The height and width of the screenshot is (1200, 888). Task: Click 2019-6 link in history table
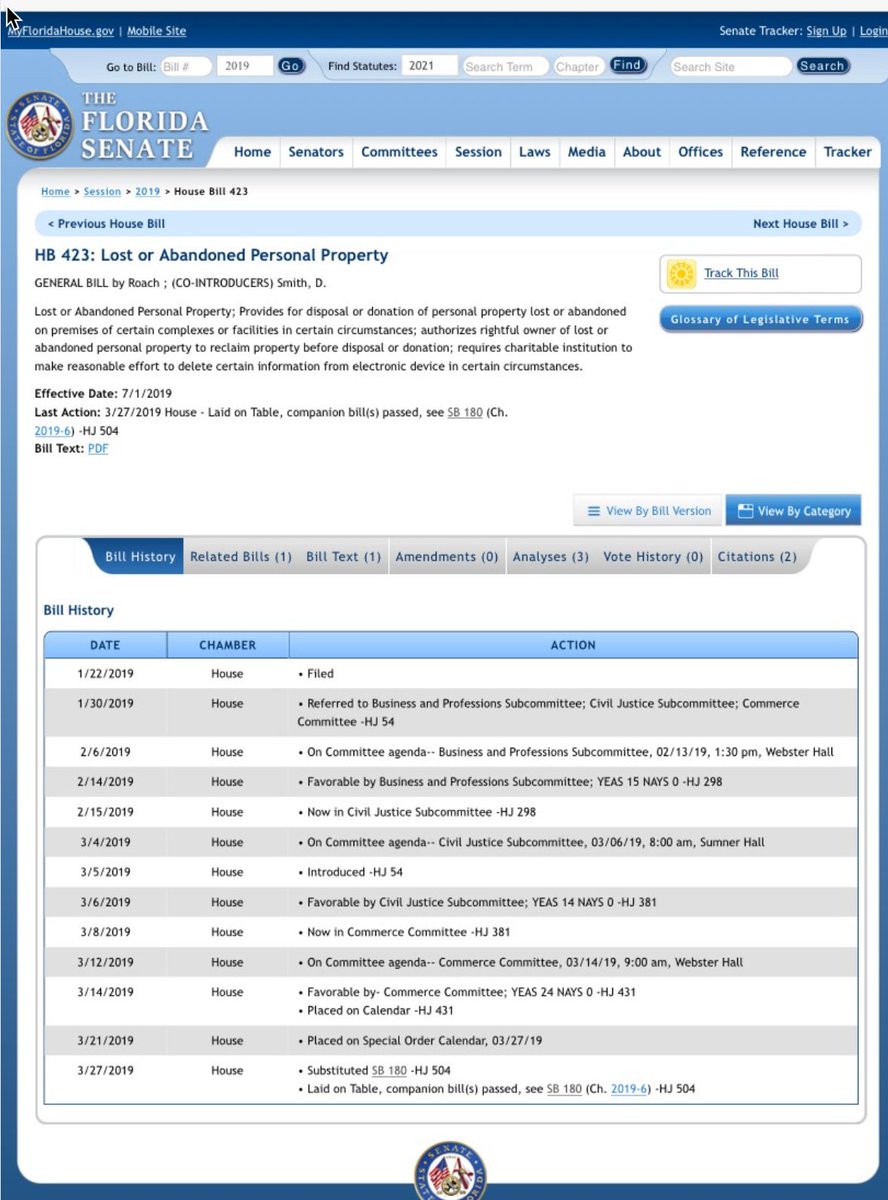pos(629,1088)
